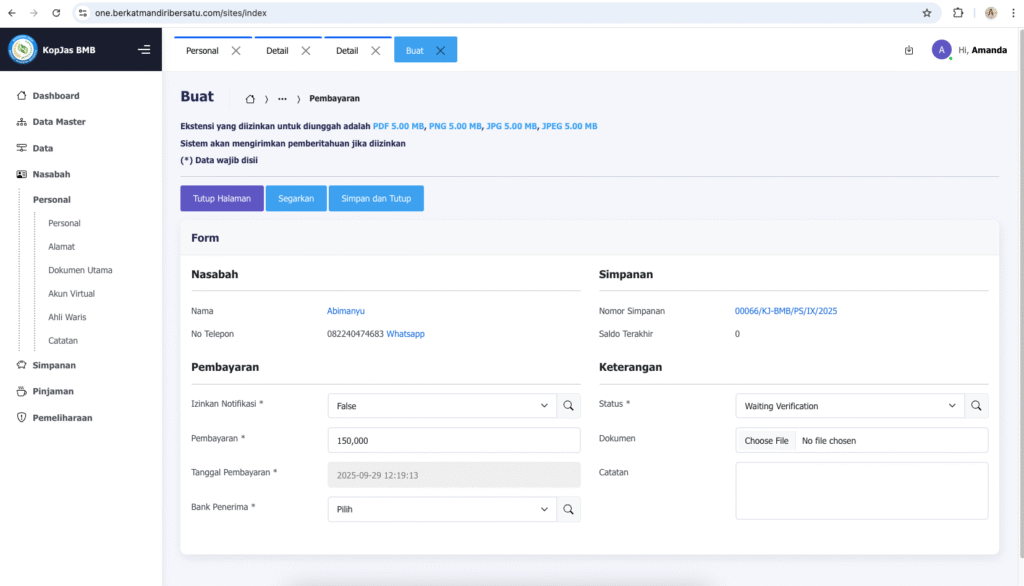
Task: Click the Simpan dan Tutup button
Action: pyautogui.click(x=376, y=198)
